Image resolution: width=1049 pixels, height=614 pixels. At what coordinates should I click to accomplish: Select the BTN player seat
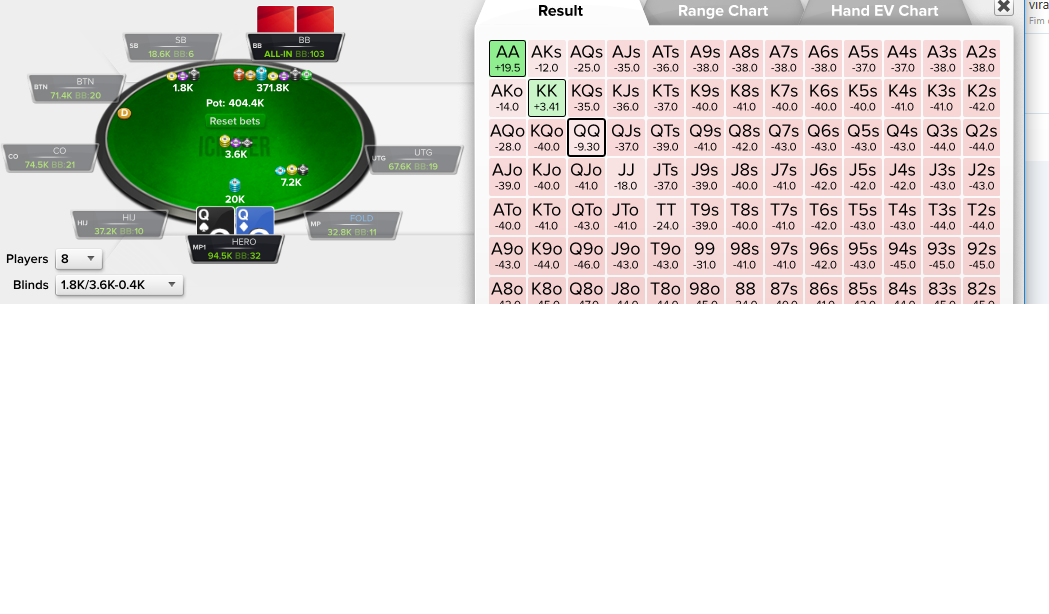(x=76, y=88)
